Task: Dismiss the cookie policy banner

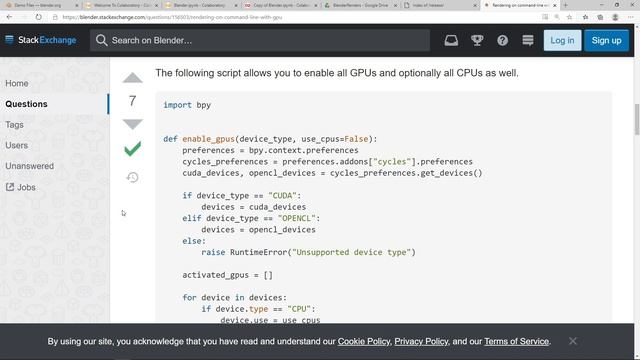Action: tap(573, 341)
